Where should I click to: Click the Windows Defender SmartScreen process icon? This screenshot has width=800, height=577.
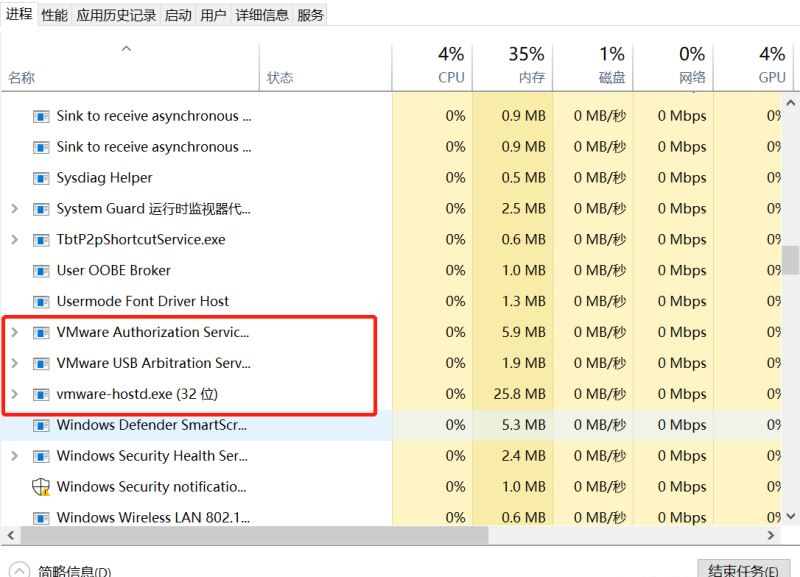click(x=41, y=425)
